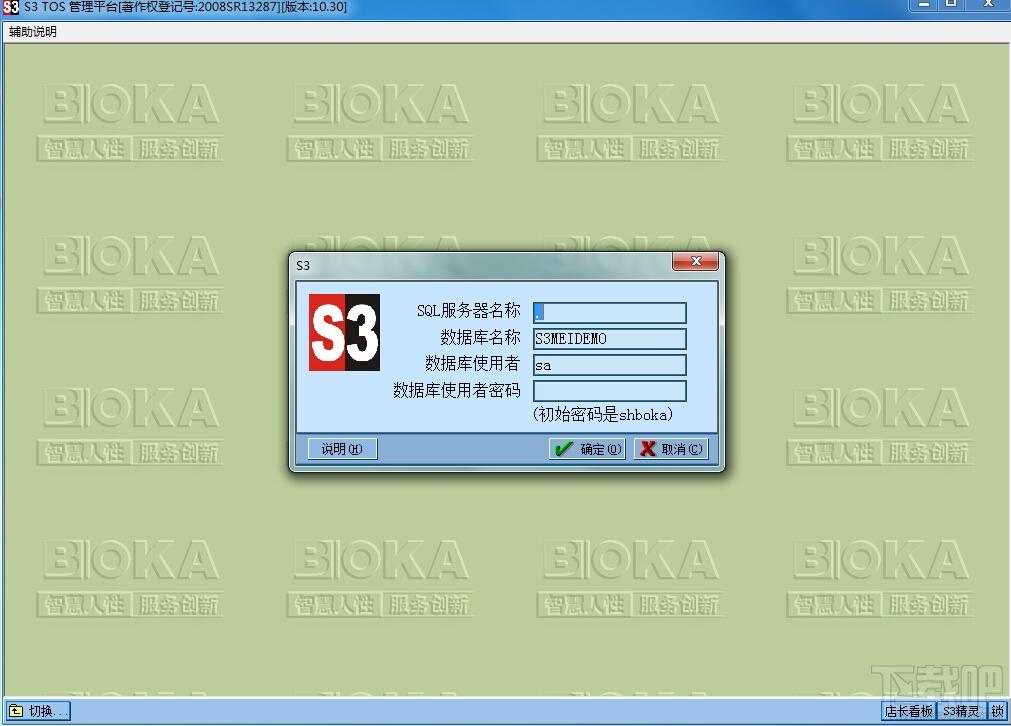The height and width of the screenshot is (726, 1011).
Task: Click the hint text (初始密码是shboka)
Action: [x=603, y=415]
